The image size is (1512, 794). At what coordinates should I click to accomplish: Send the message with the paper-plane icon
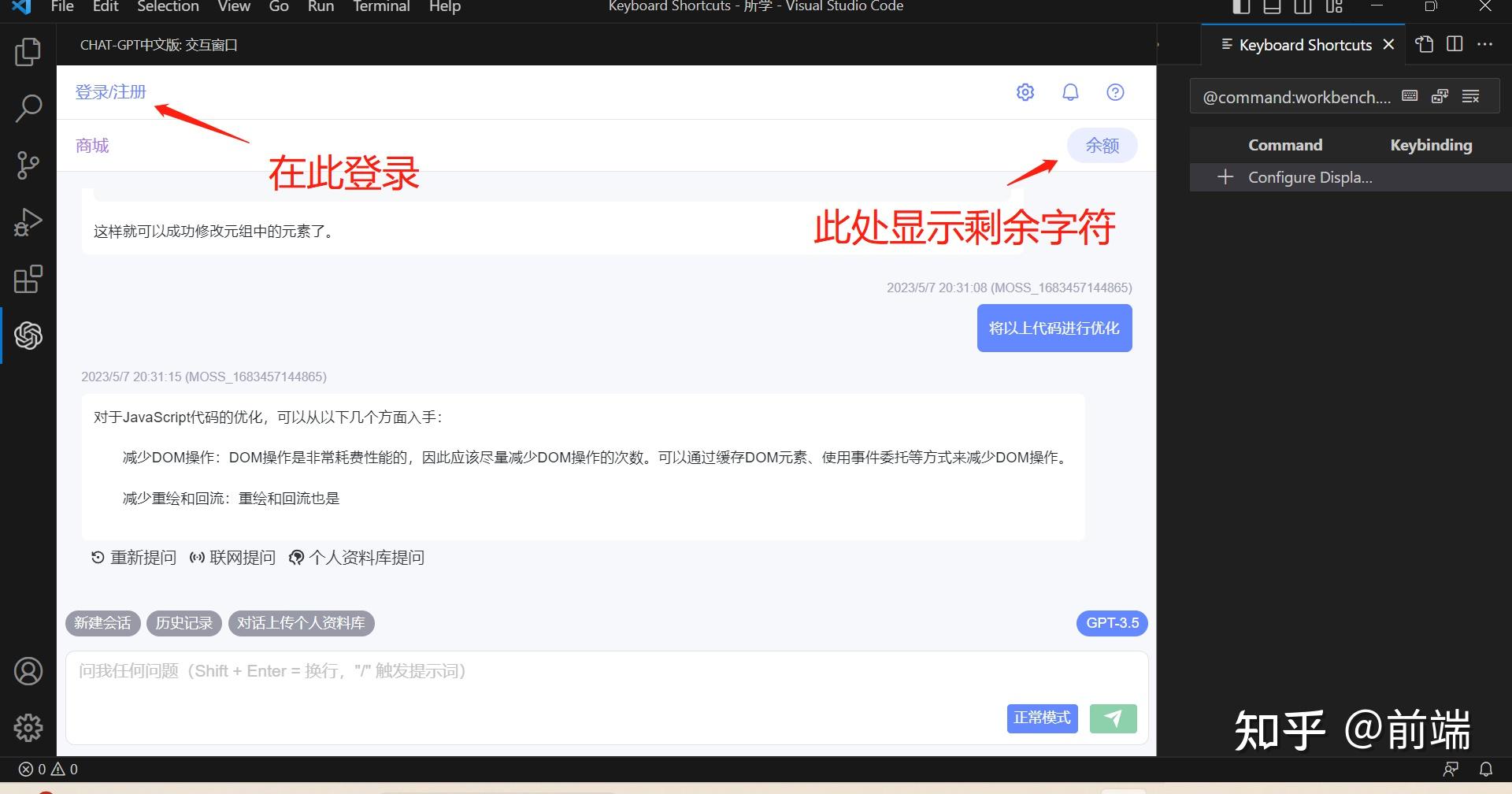click(1112, 718)
